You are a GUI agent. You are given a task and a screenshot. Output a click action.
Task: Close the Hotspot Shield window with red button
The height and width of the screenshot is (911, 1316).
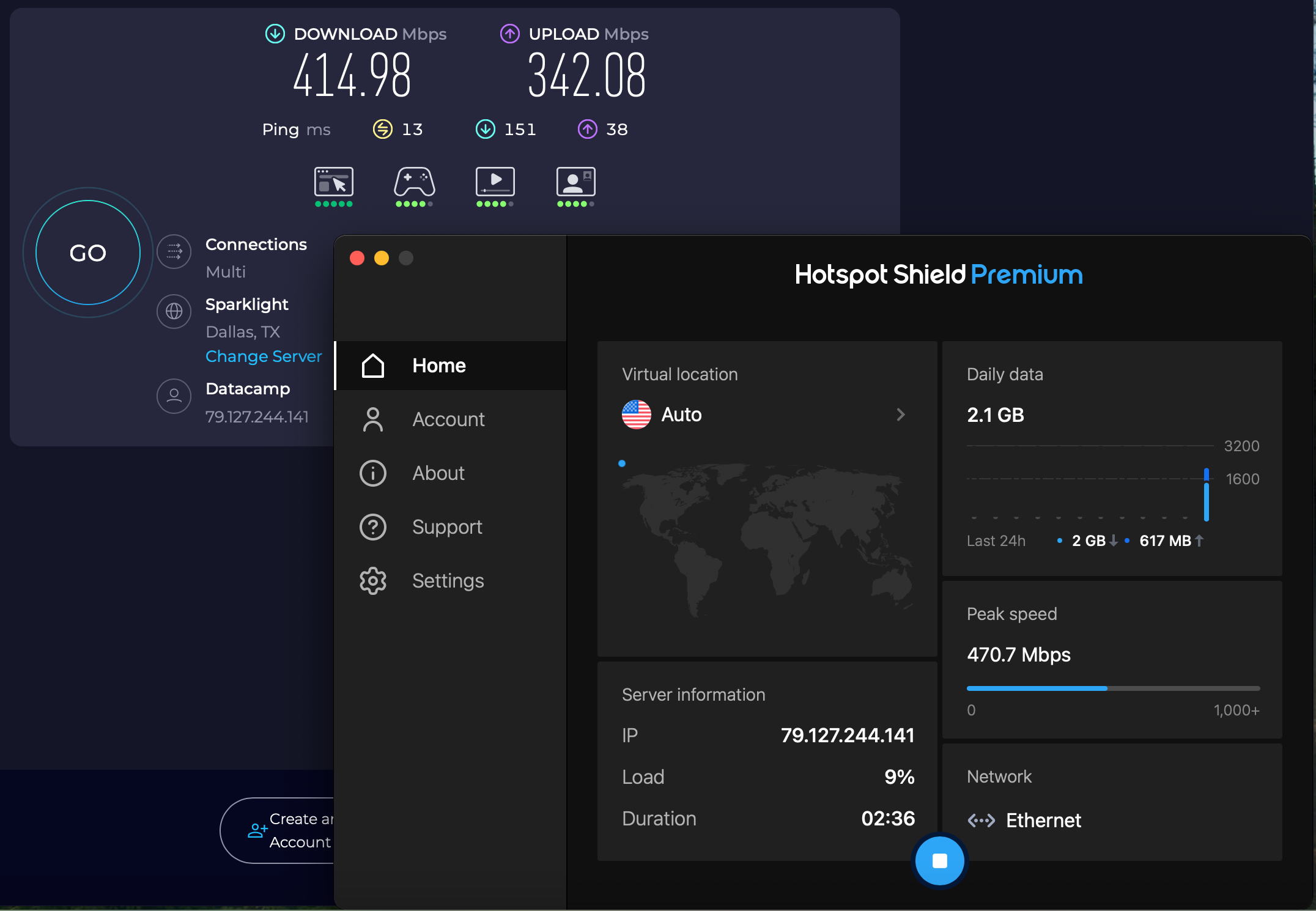pyautogui.click(x=357, y=258)
